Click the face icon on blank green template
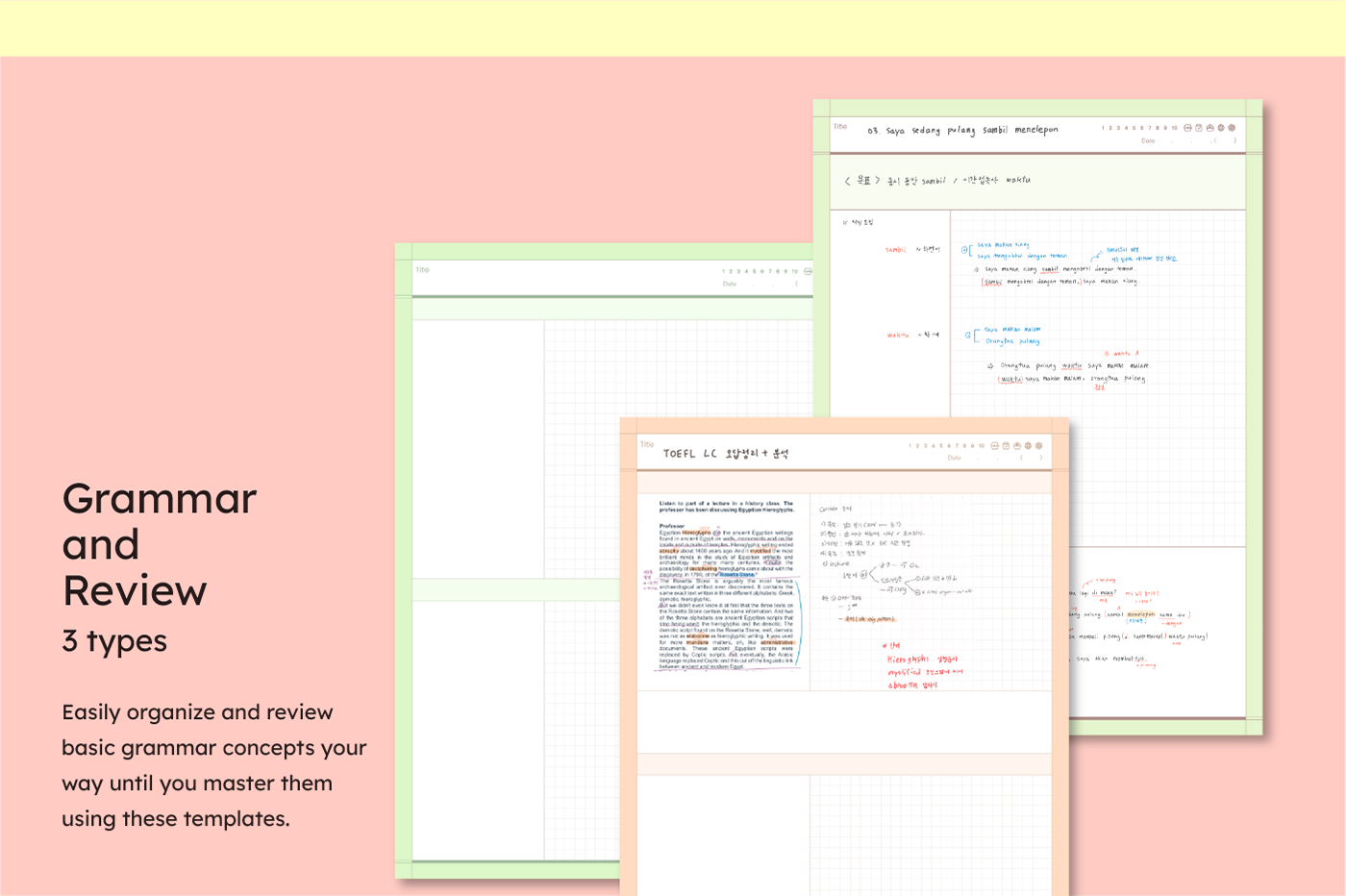1346x896 pixels. (x=808, y=272)
